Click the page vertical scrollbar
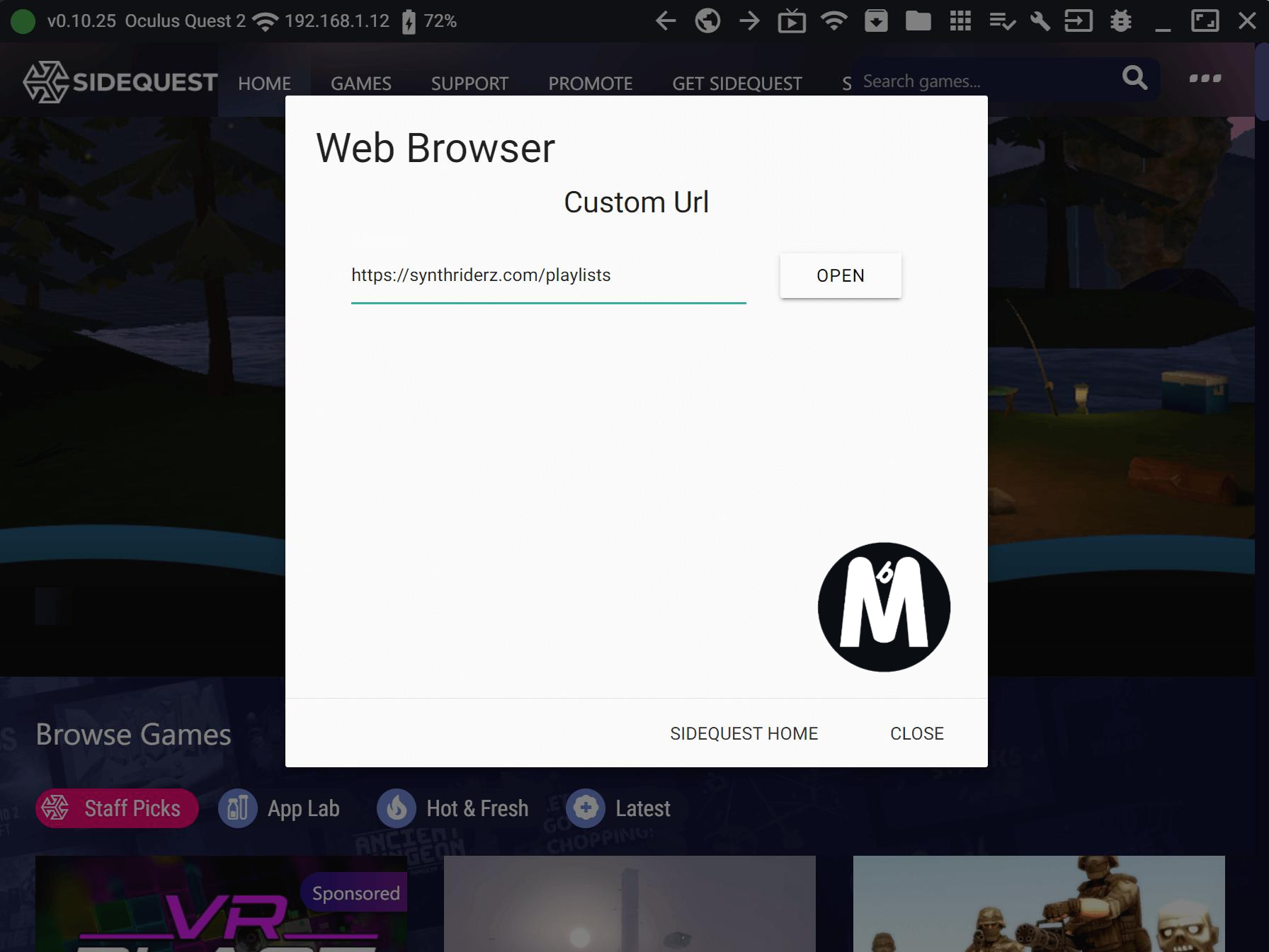 pyautogui.click(x=1262, y=81)
